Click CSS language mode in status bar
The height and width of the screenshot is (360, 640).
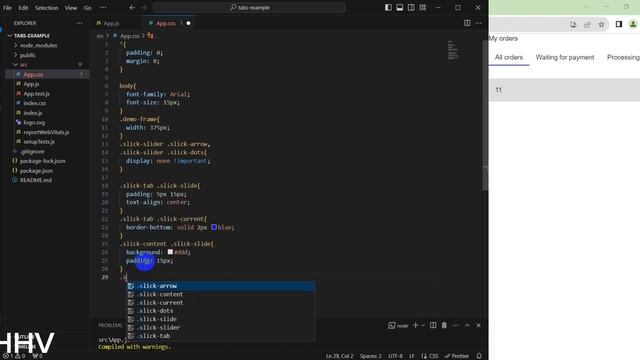[x=430, y=356]
